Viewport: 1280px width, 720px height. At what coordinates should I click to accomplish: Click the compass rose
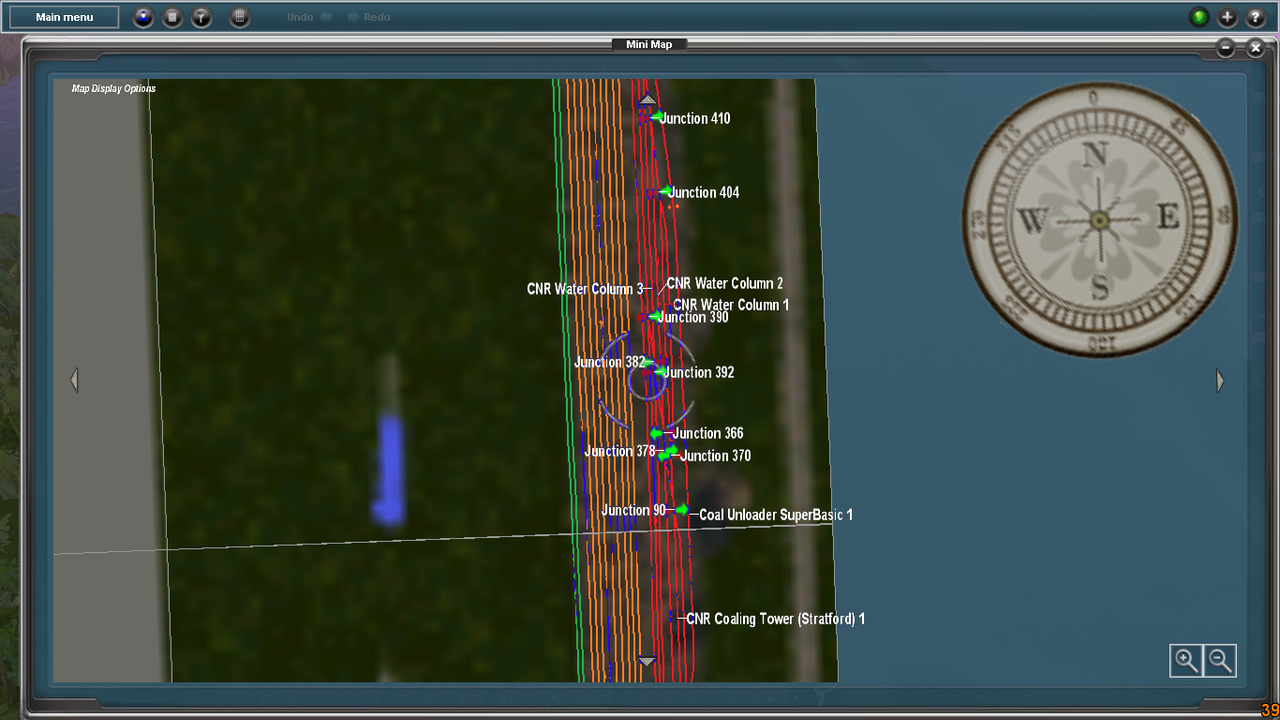click(x=1099, y=219)
